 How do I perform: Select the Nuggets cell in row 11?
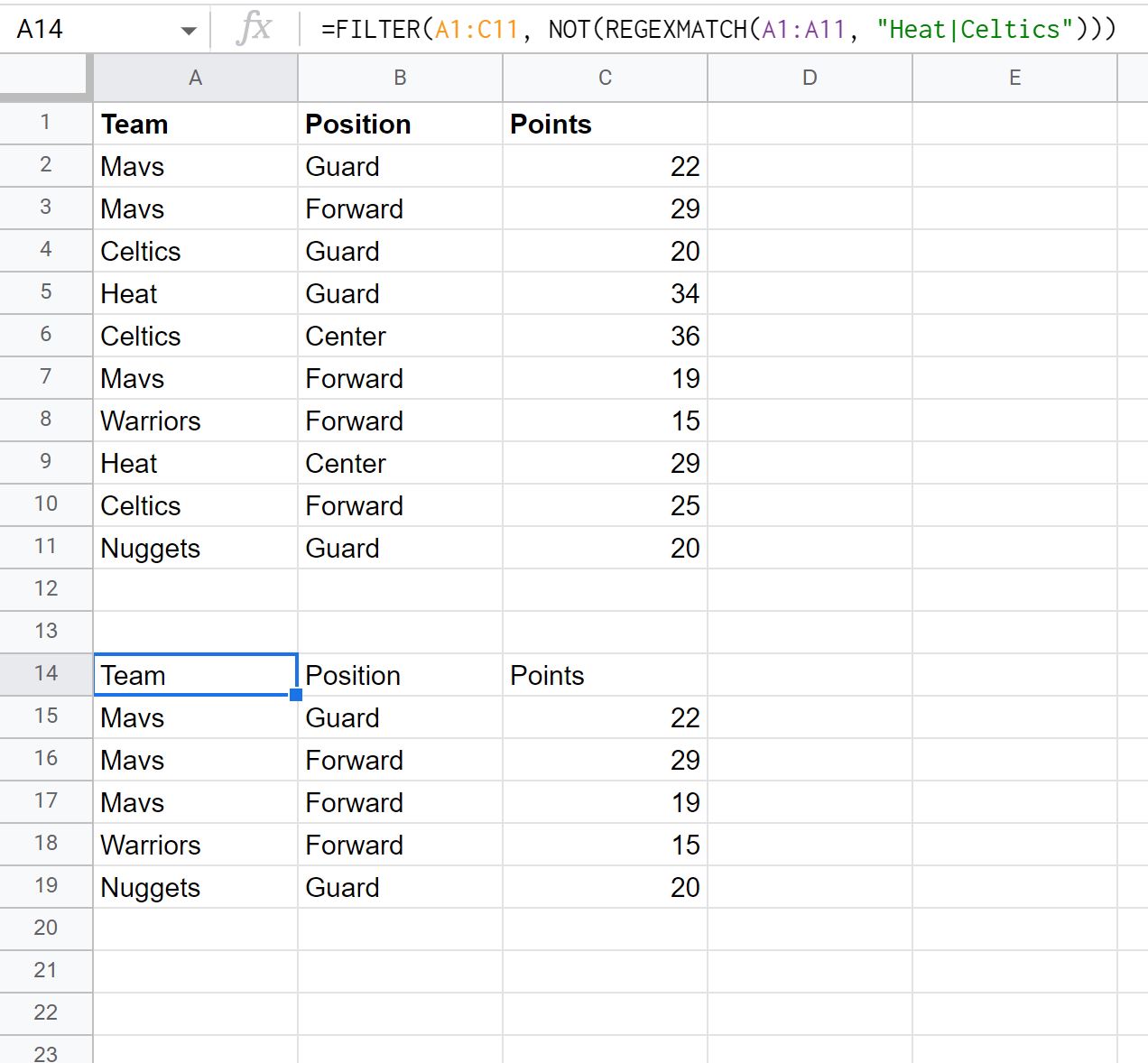(195, 547)
